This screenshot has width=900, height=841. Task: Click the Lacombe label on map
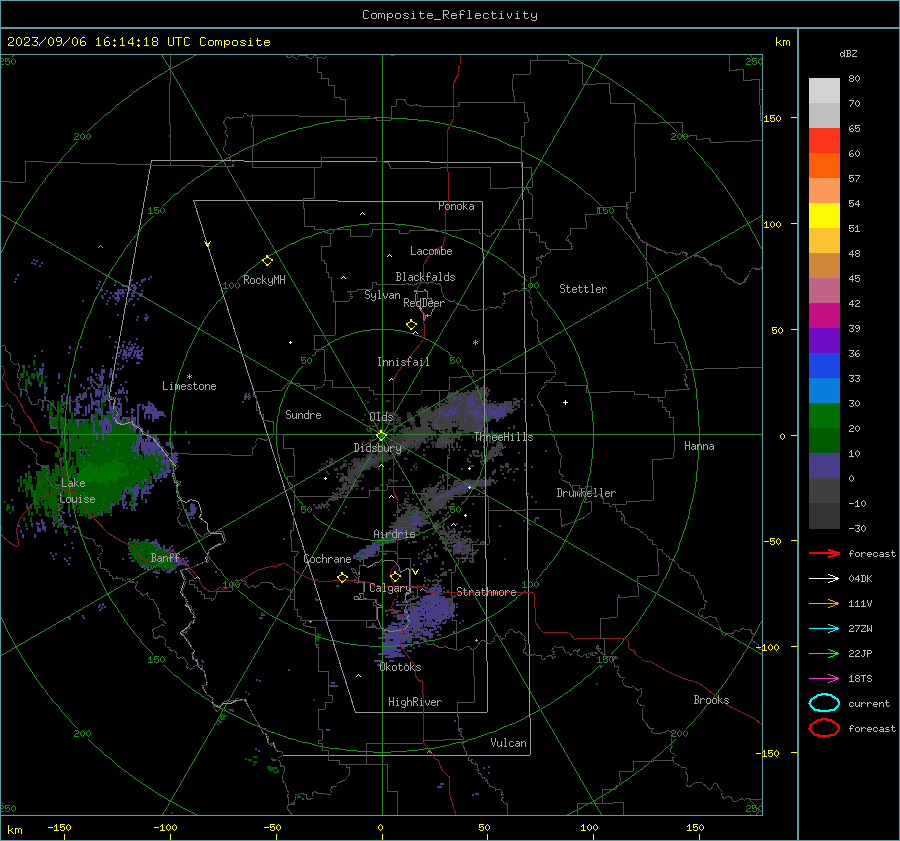click(x=431, y=251)
